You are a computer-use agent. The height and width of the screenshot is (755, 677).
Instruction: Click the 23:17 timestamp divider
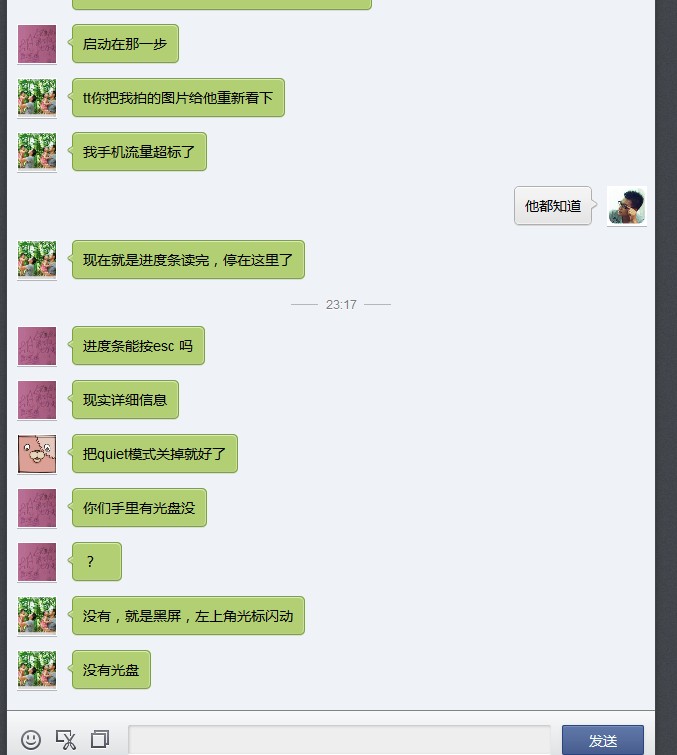[341, 304]
